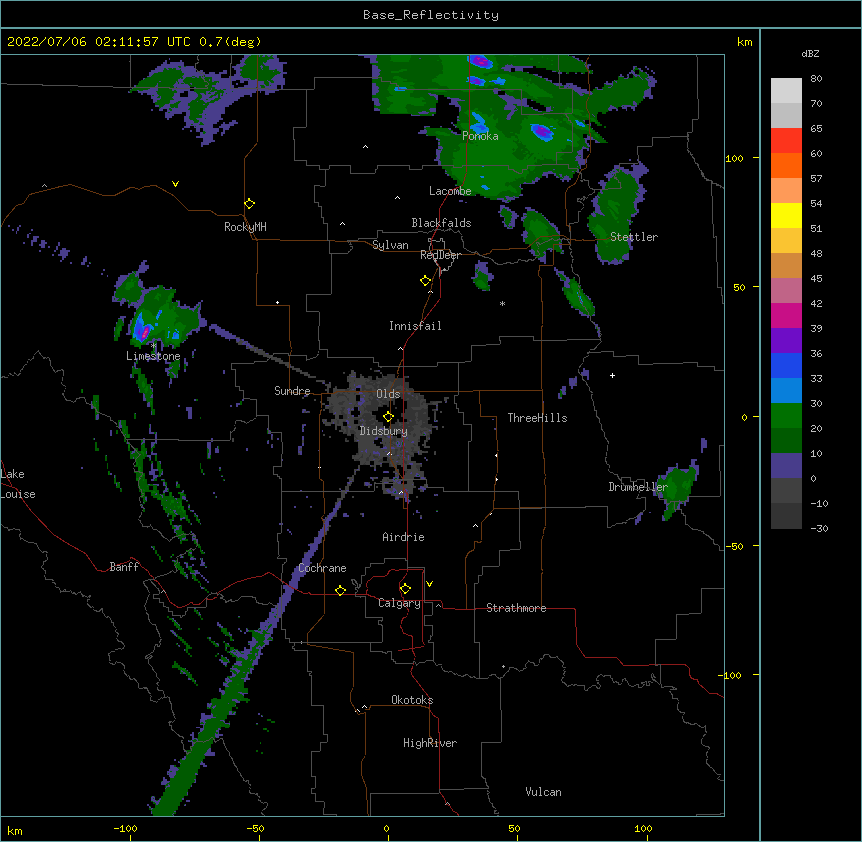Image resolution: width=862 pixels, height=842 pixels.
Task: Pick the red 65 dBZ legend swatch
Action: [786, 140]
